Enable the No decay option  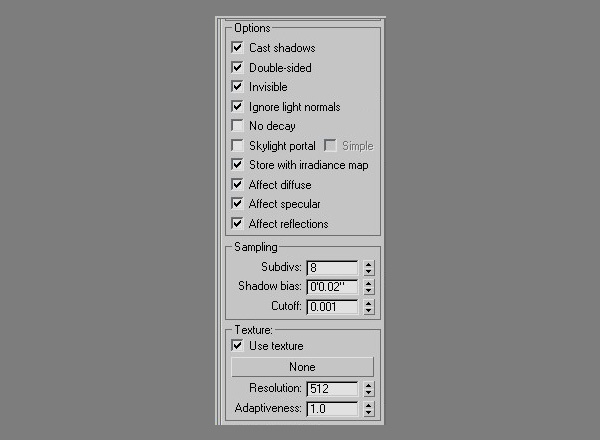pyautogui.click(x=237, y=126)
